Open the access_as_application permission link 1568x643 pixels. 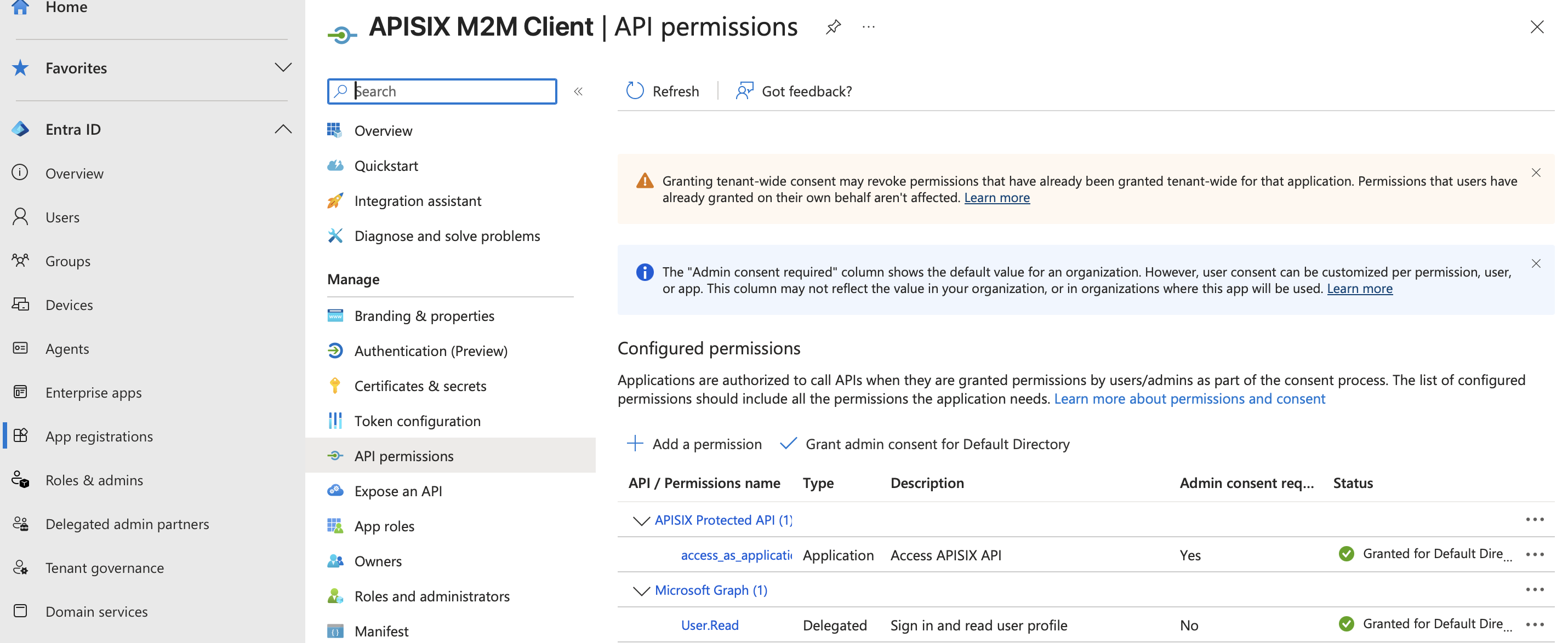click(736, 555)
